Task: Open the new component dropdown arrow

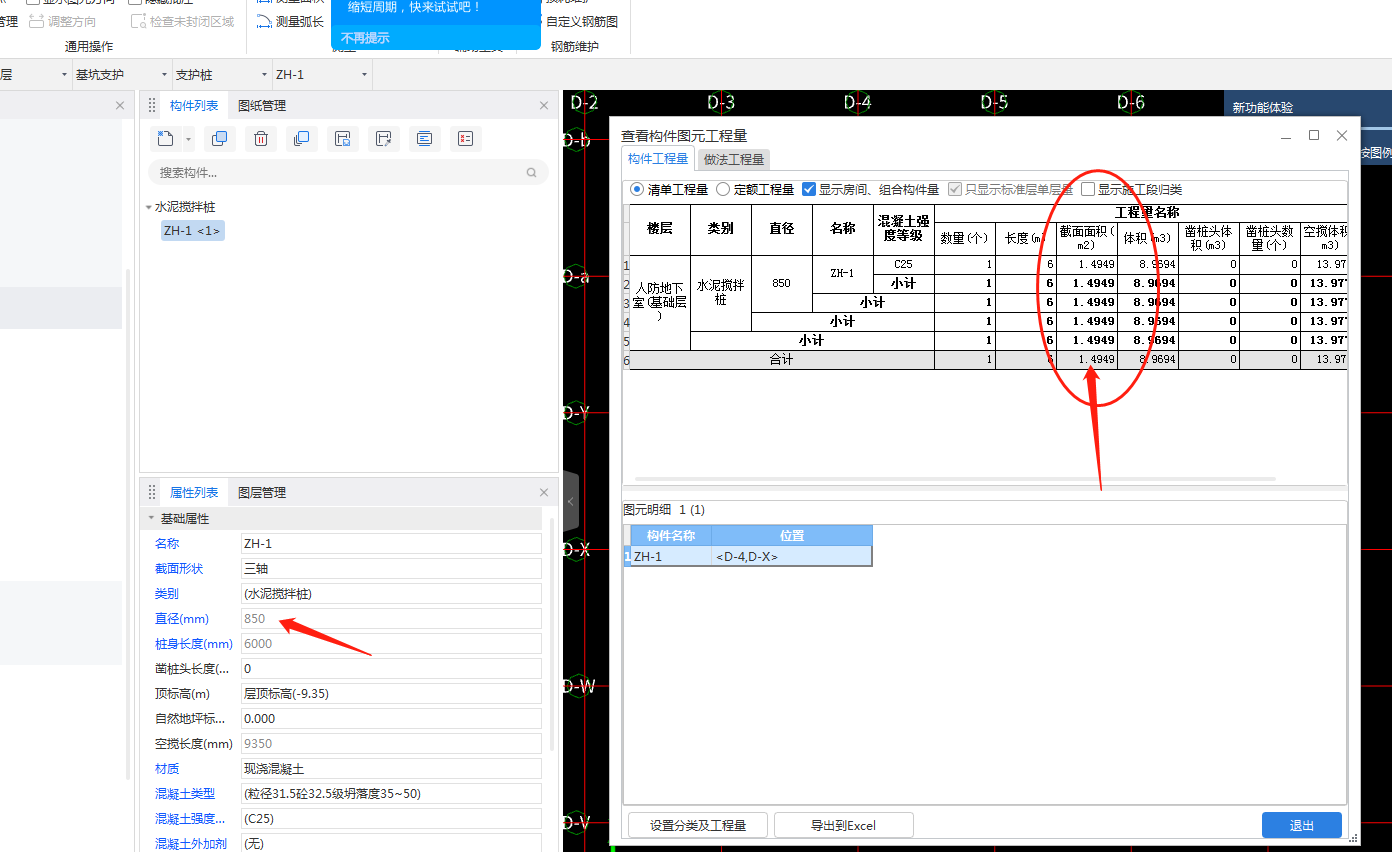Action: 189,140
